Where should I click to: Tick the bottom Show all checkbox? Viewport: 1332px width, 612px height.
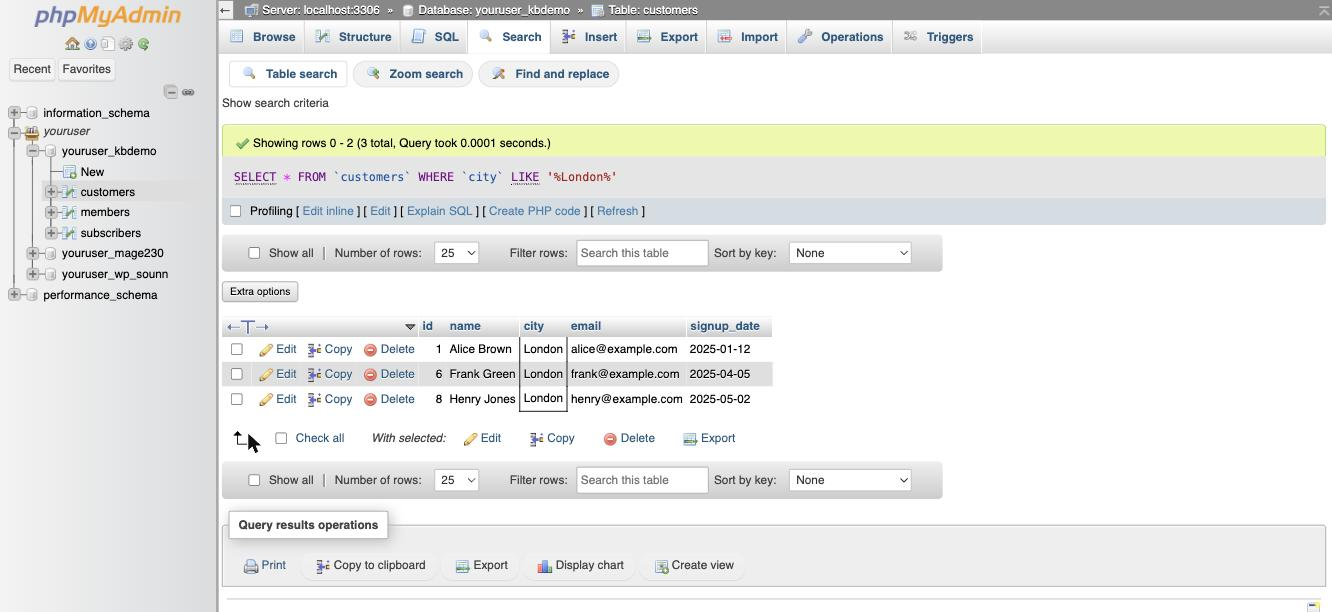pos(254,480)
